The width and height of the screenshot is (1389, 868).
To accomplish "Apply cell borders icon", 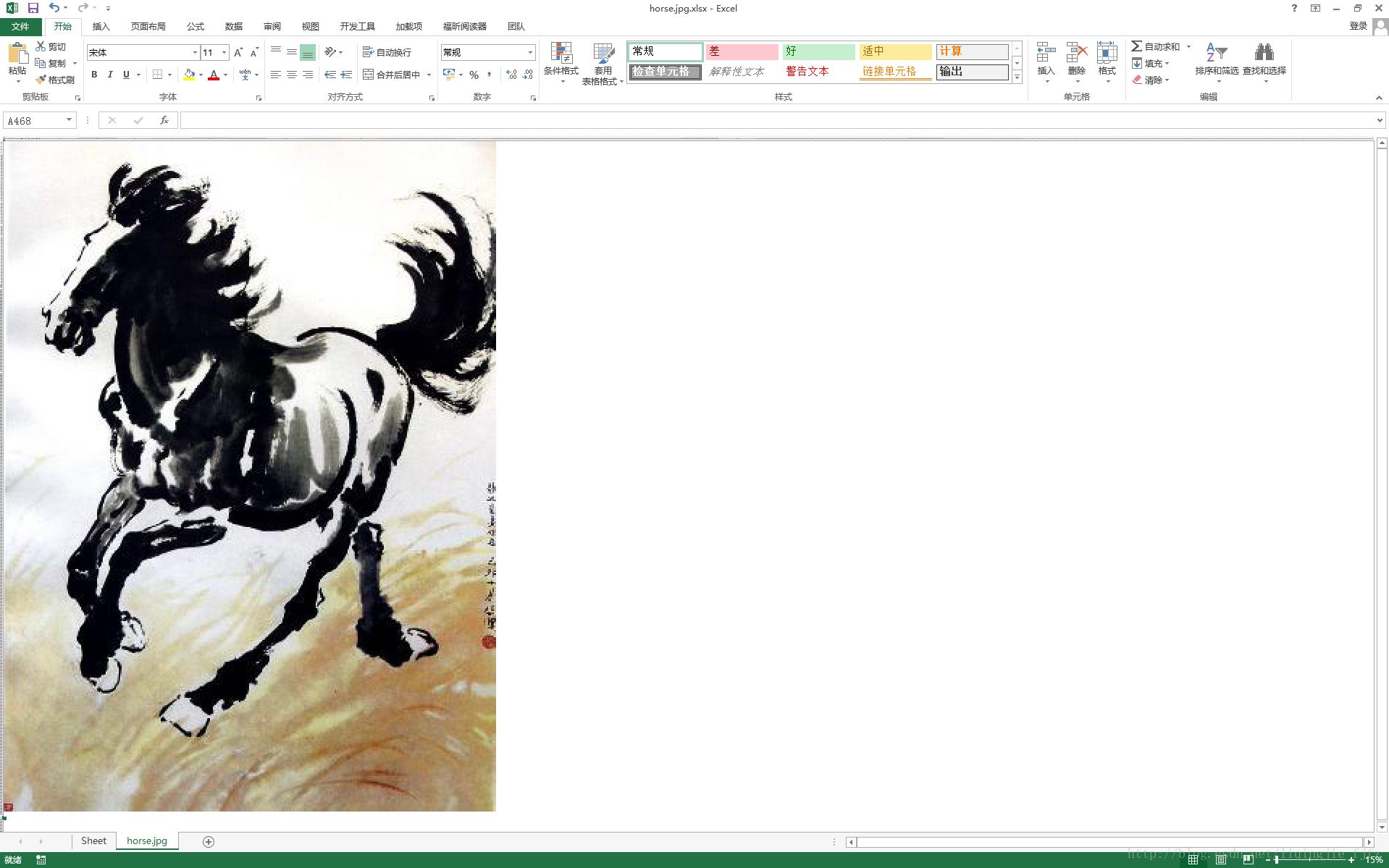I will coord(157,75).
